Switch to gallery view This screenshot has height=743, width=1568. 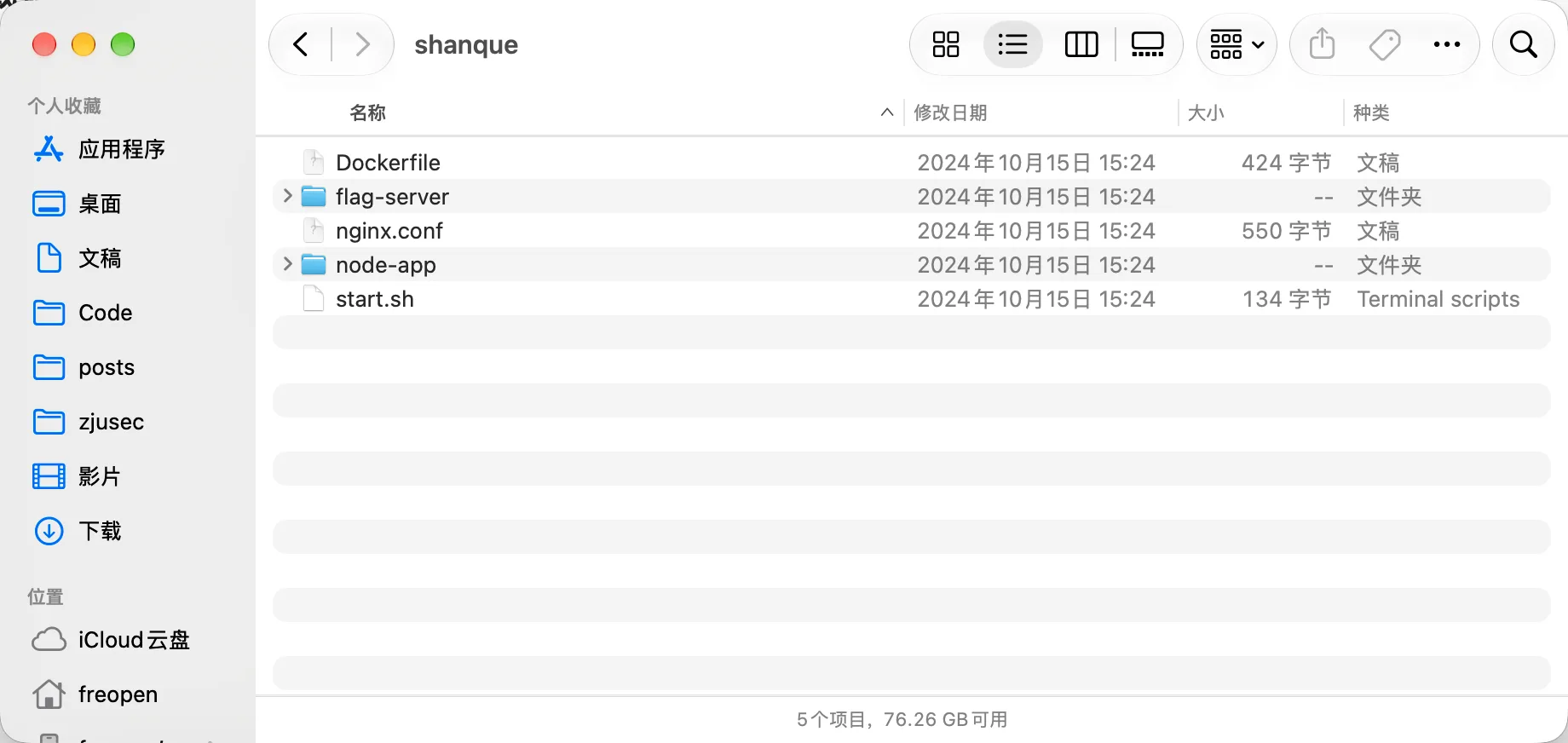click(x=1147, y=44)
